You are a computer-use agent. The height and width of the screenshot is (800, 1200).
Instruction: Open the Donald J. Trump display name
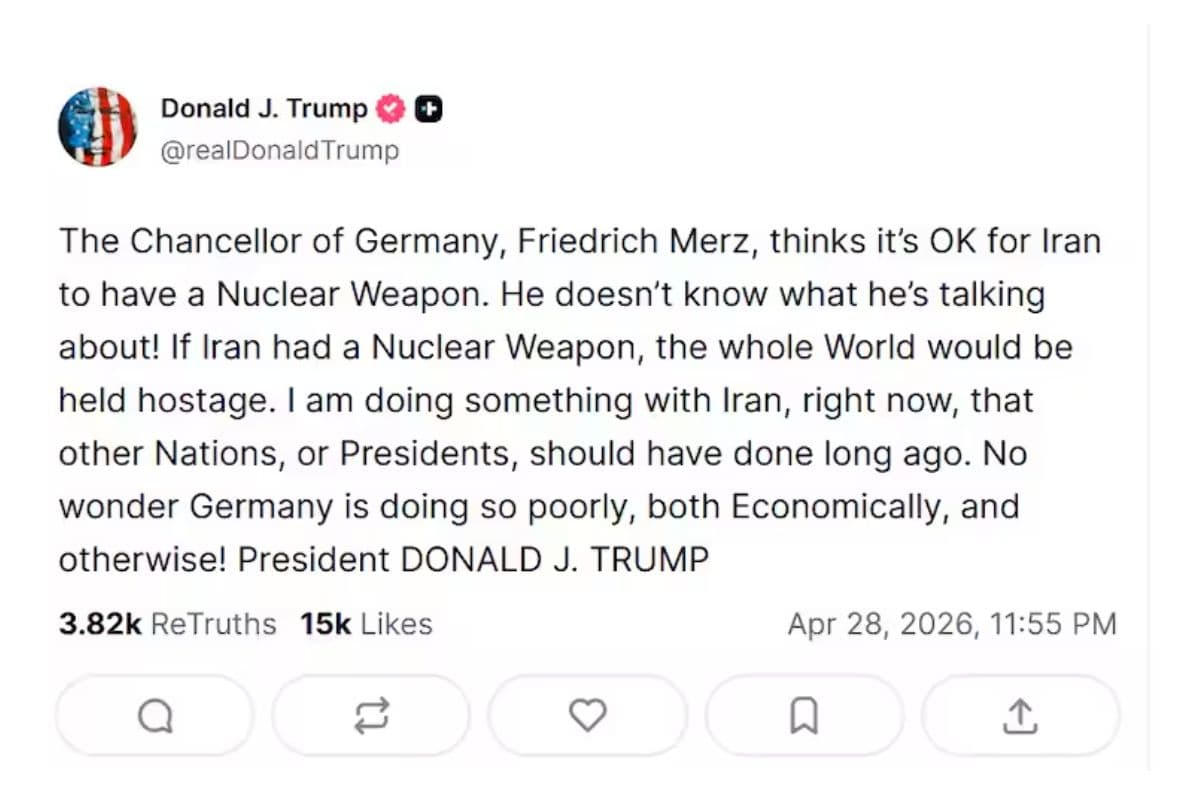(x=264, y=109)
